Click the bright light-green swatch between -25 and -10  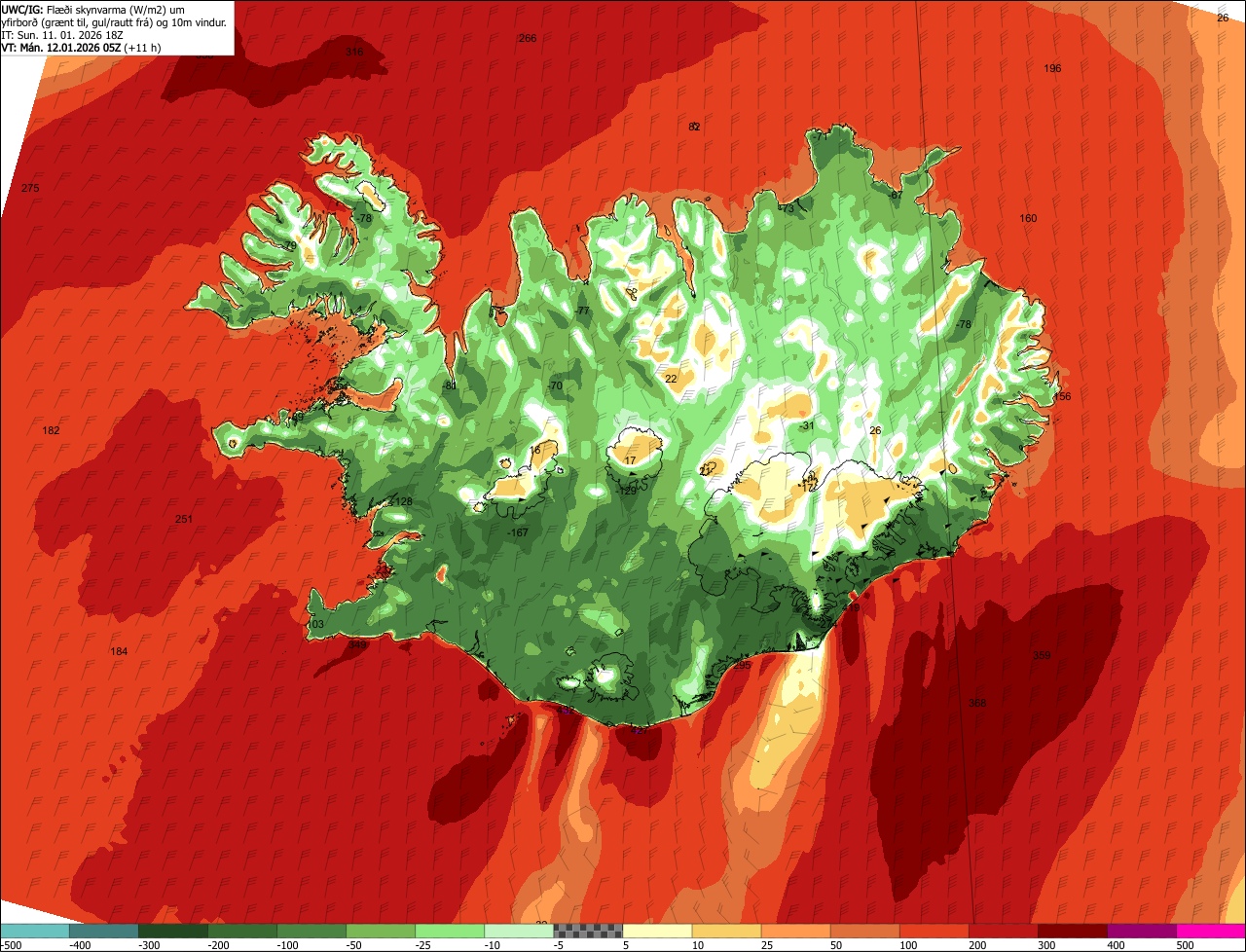point(450,931)
